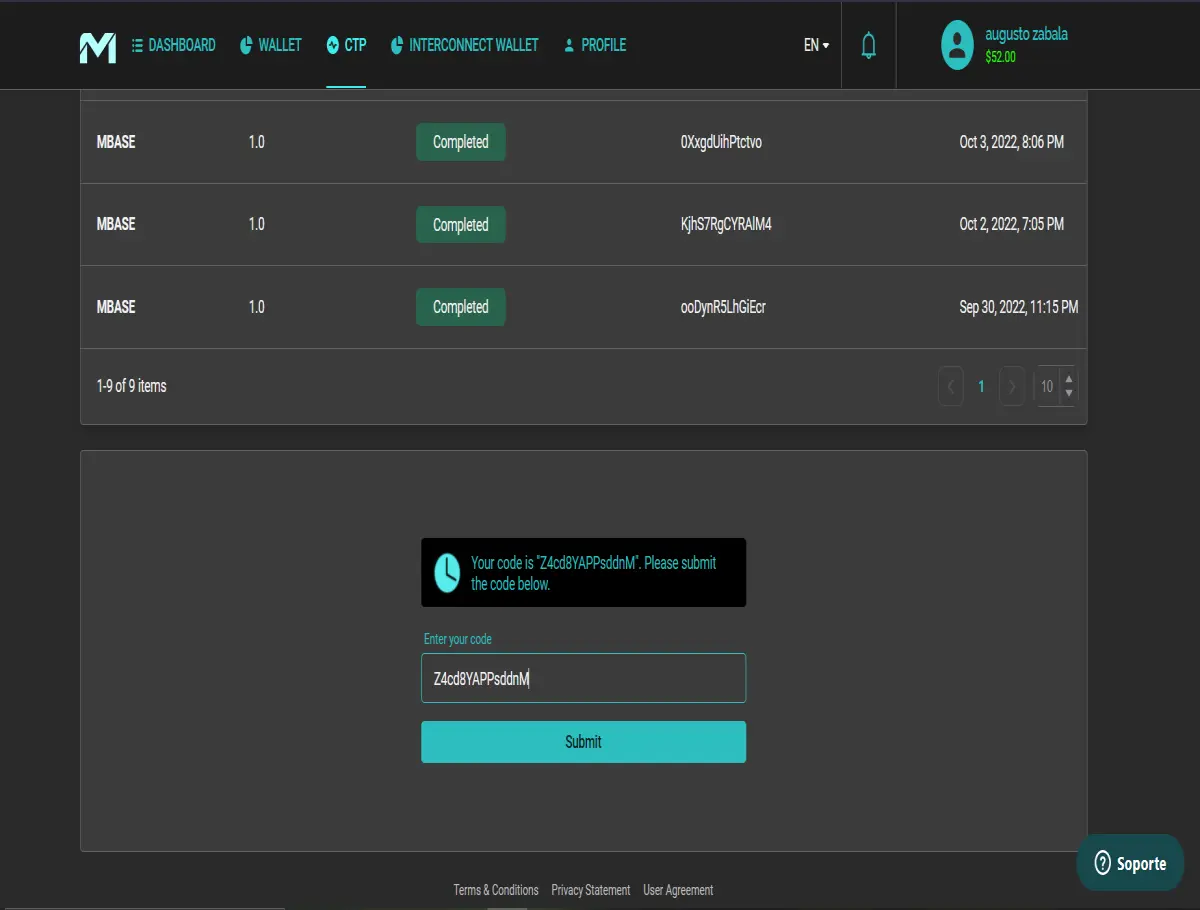Click the 1.0 amount in the Oct 2 row
This screenshot has height=910, width=1200.
257,224
